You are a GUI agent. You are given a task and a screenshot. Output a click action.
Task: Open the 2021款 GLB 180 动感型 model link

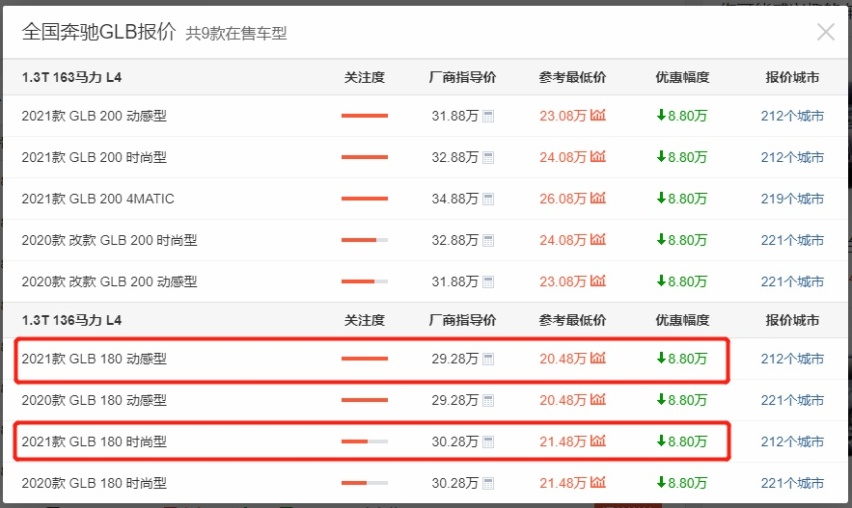94,359
